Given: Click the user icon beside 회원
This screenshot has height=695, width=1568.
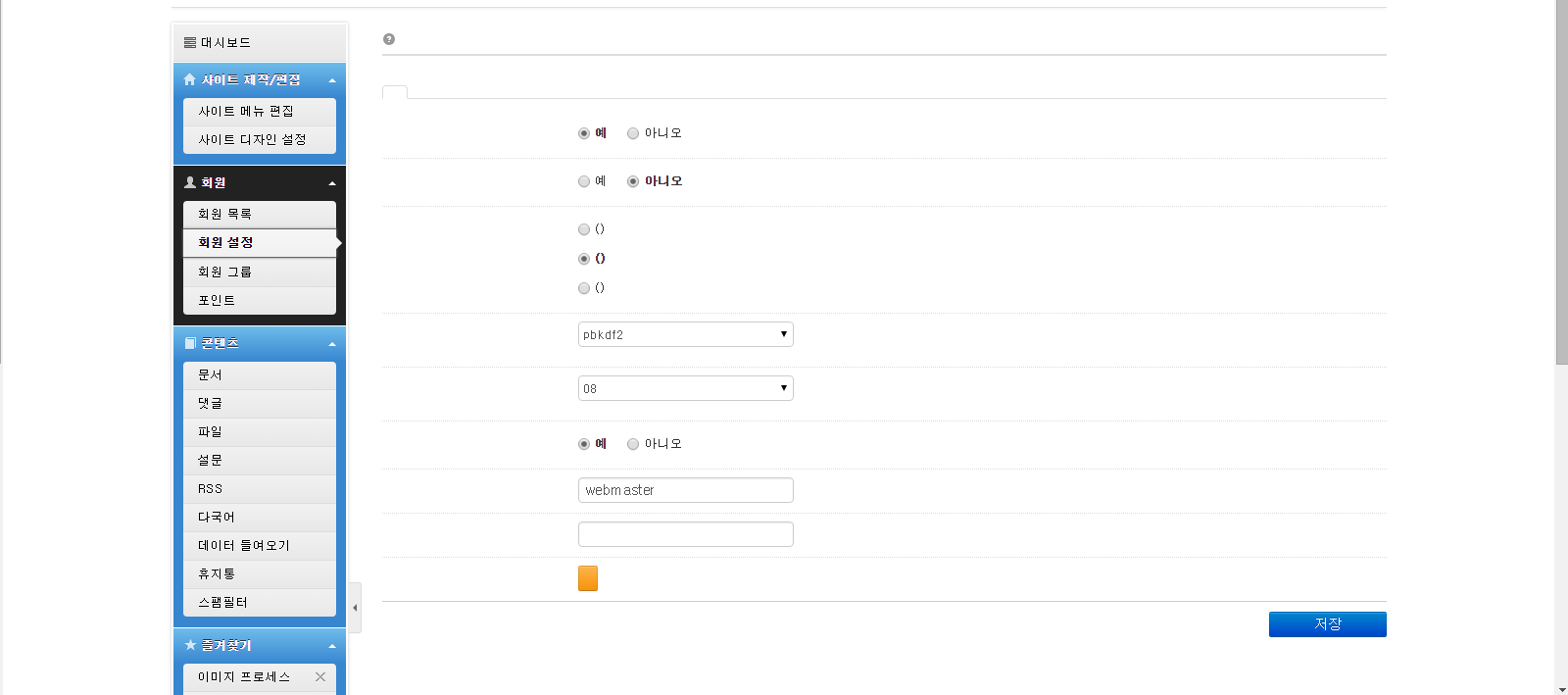Looking at the screenshot, I should (x=190, y=182).
